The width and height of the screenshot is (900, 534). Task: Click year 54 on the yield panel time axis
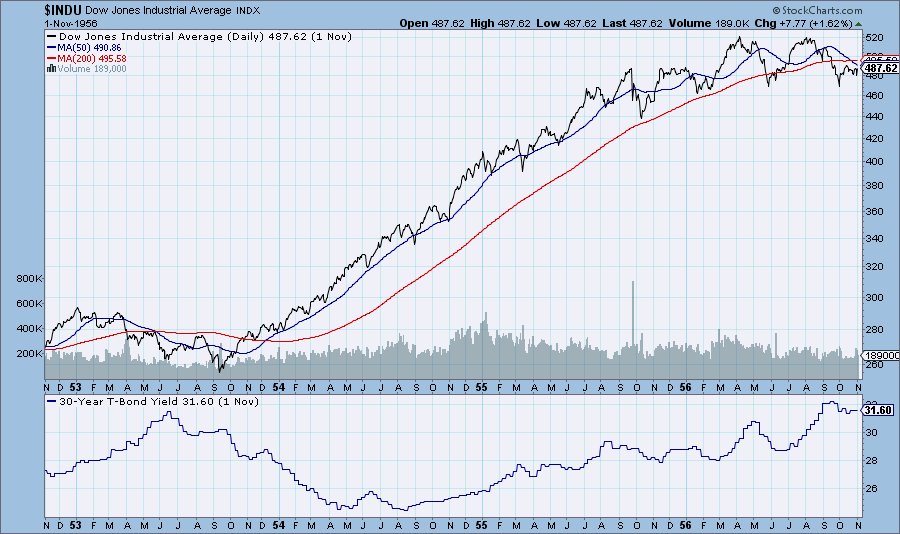coord(279,525)
